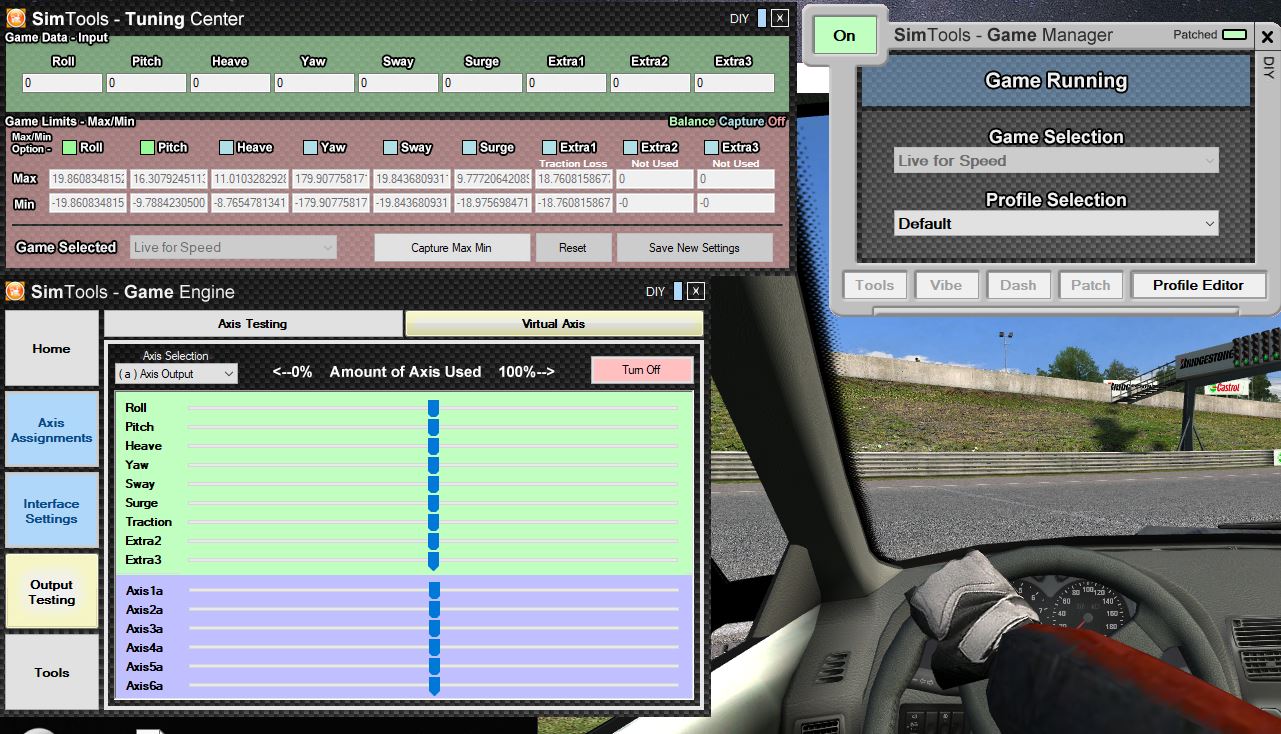The height and width of the screenshot is (734, 1281).
Task: Toggle the Sway max/min option checkbox
Action: [x=390, y=147]
